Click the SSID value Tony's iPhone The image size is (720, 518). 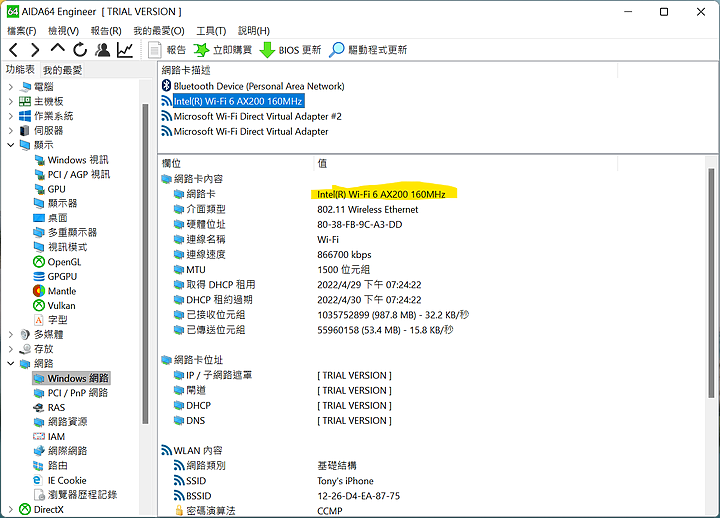pyautogui.click(x=345, y=481)
